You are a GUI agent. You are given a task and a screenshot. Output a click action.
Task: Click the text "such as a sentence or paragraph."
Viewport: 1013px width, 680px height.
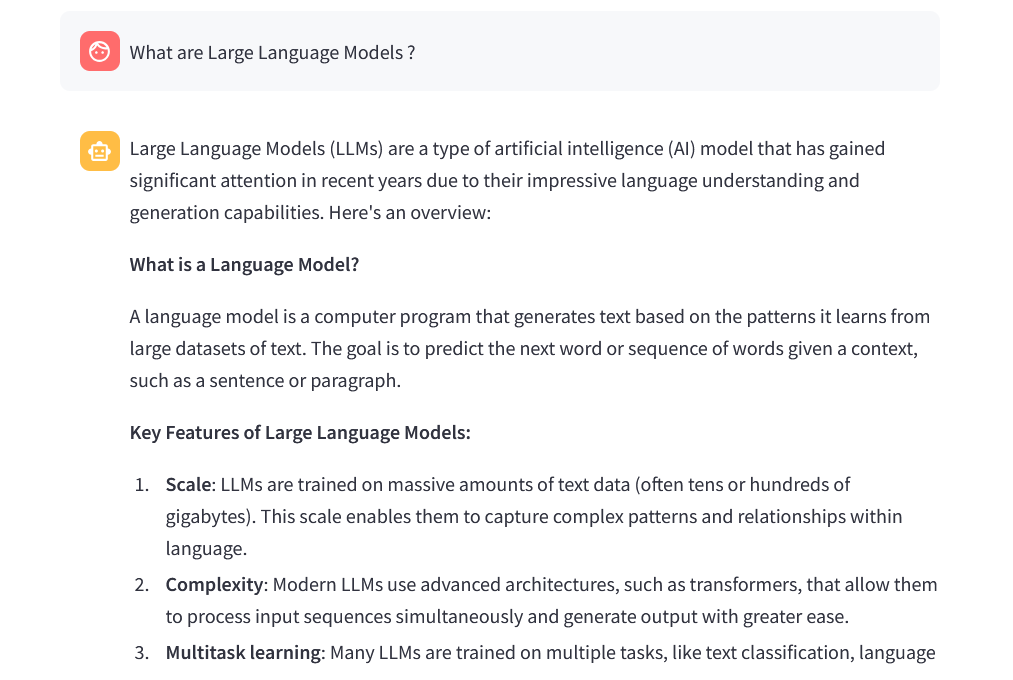pyautogui.click(x=266, y=381)
